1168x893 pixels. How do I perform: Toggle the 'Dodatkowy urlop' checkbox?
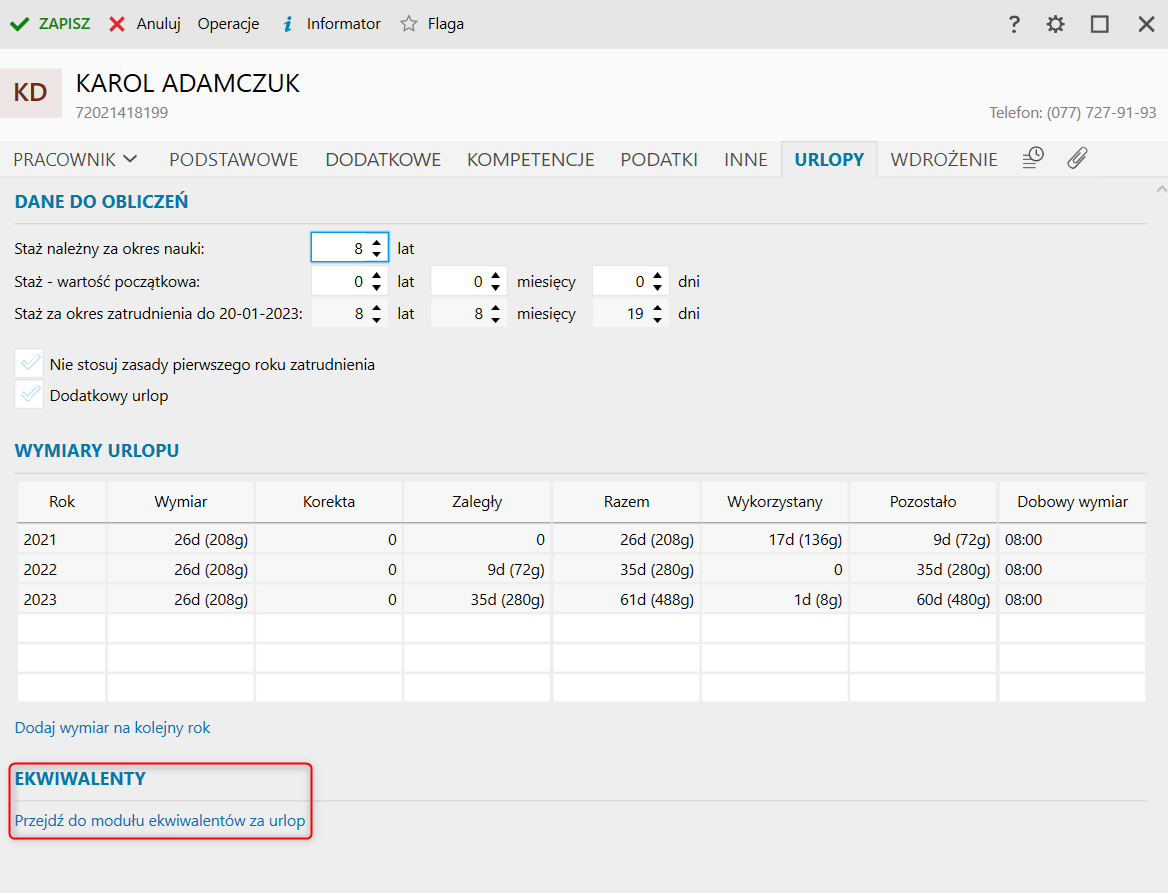[x=30, y=395]
